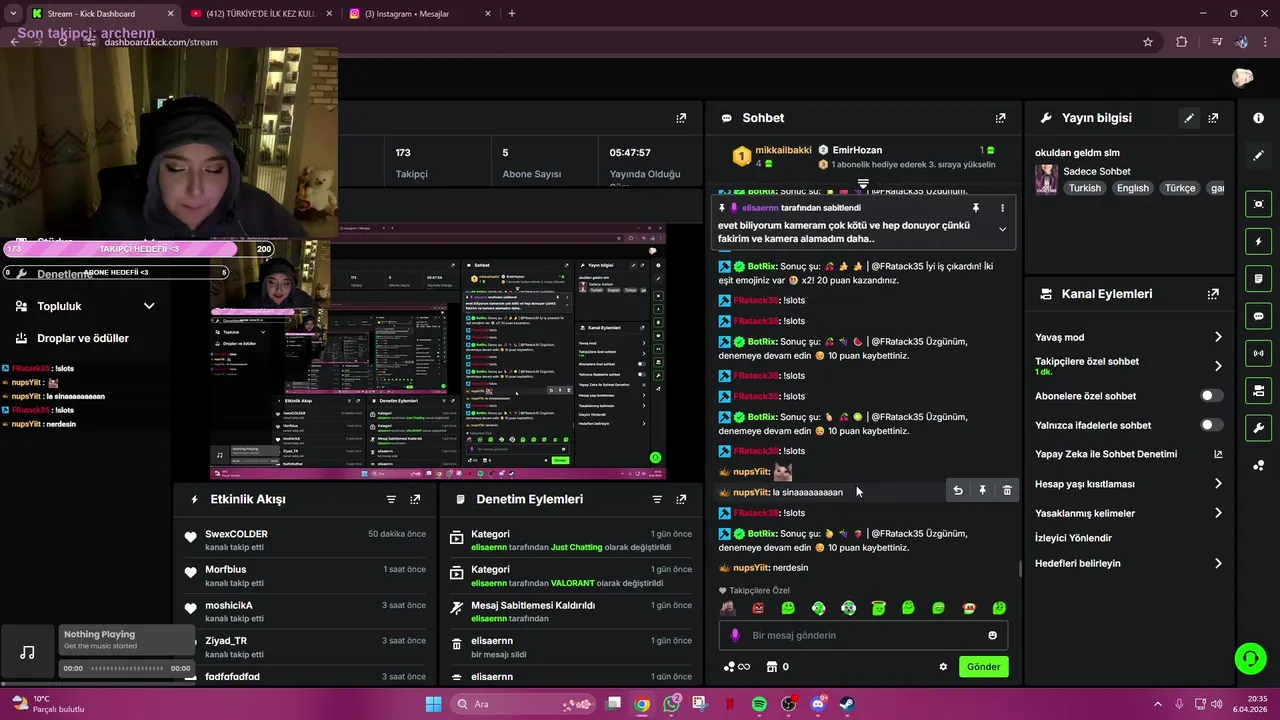Collapse the chat leaderboard with drag handle
Image resolution: width=1280 pixels, height=720 pixels.
click(863, 184)
